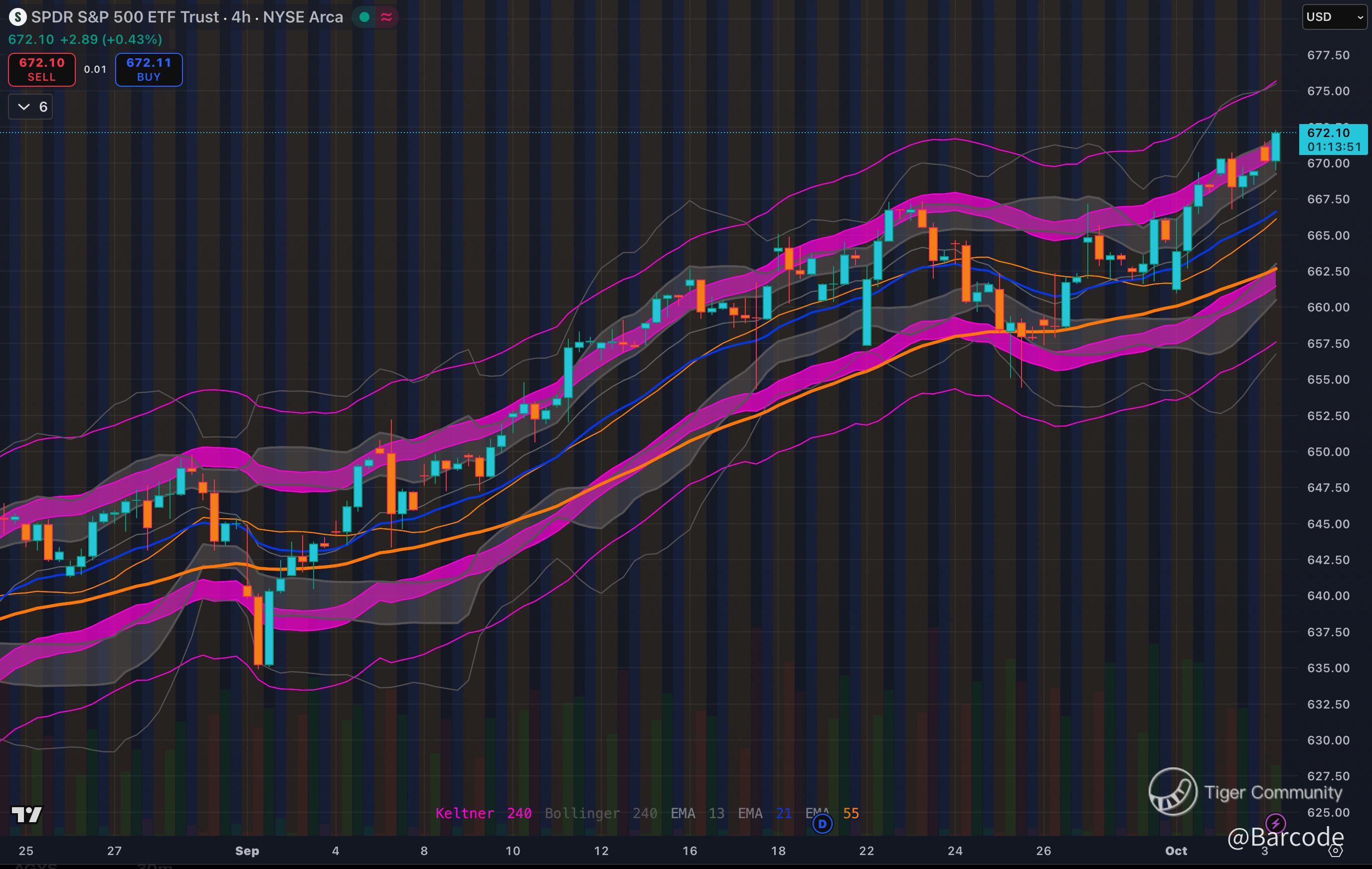
Task: Click the Bollinger 240 legend label
Action: click(x=601, y=813)
